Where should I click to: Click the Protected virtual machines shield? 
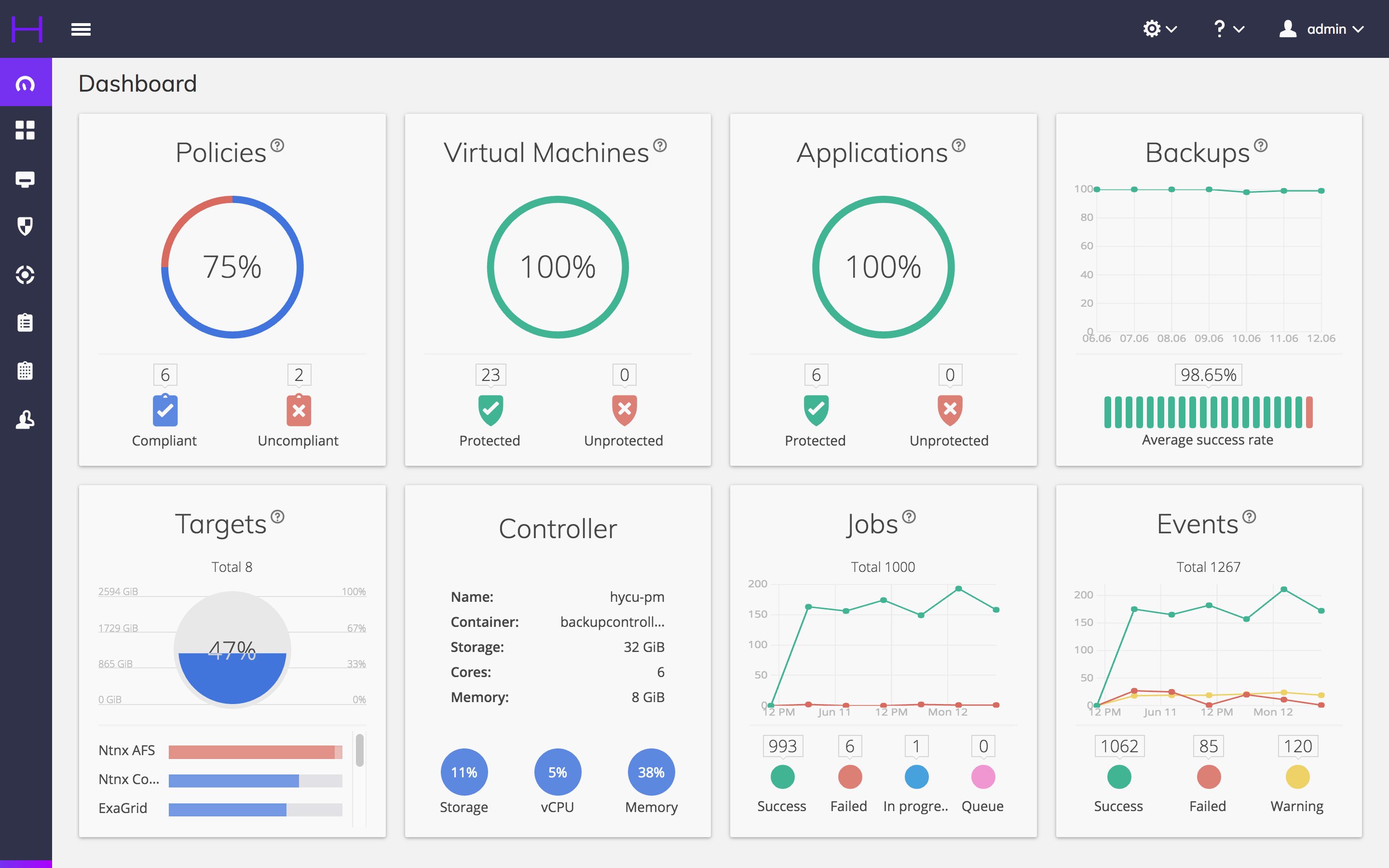pos(490,410)
